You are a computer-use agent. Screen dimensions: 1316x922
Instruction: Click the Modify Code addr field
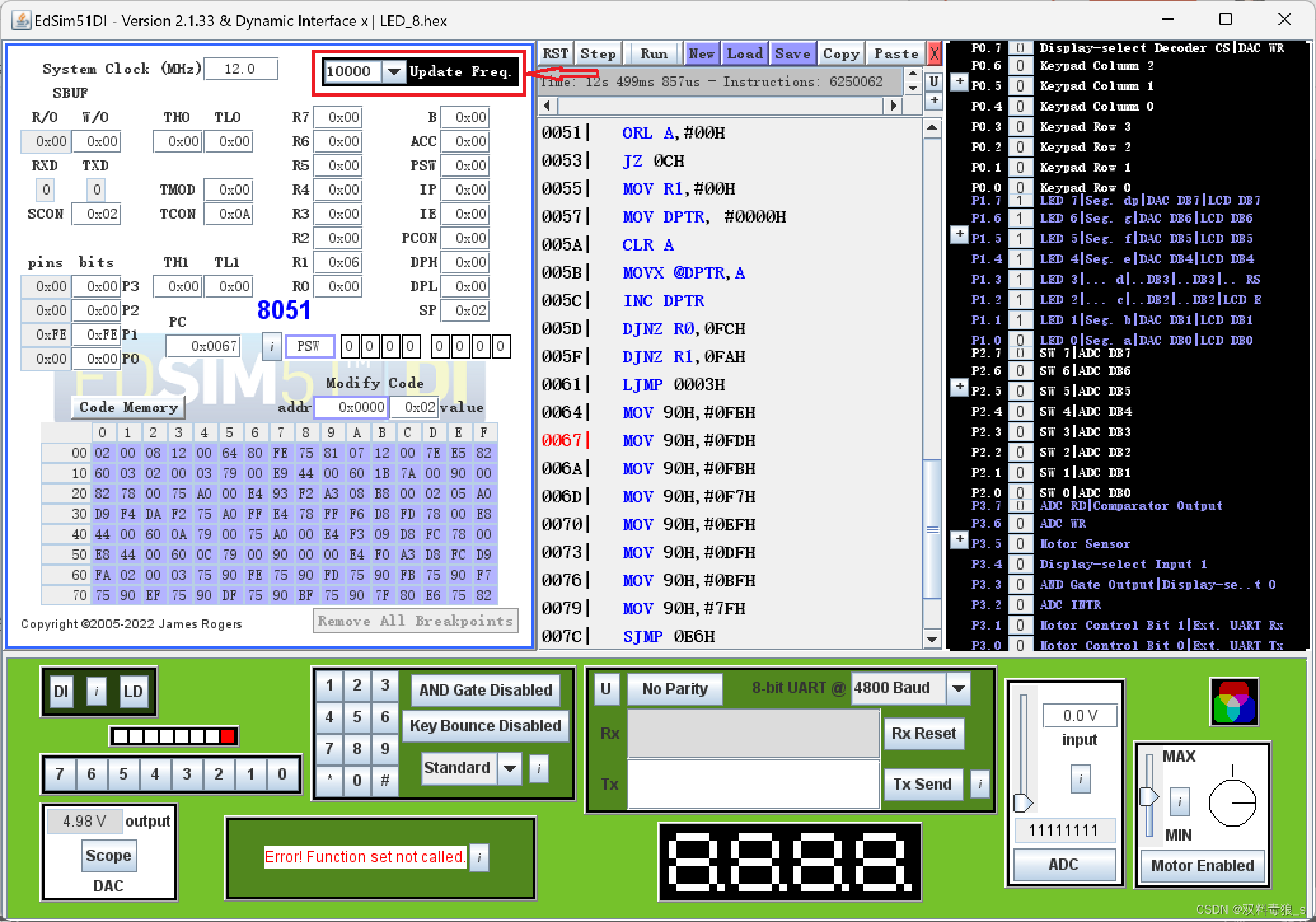(x=351, y=407)
